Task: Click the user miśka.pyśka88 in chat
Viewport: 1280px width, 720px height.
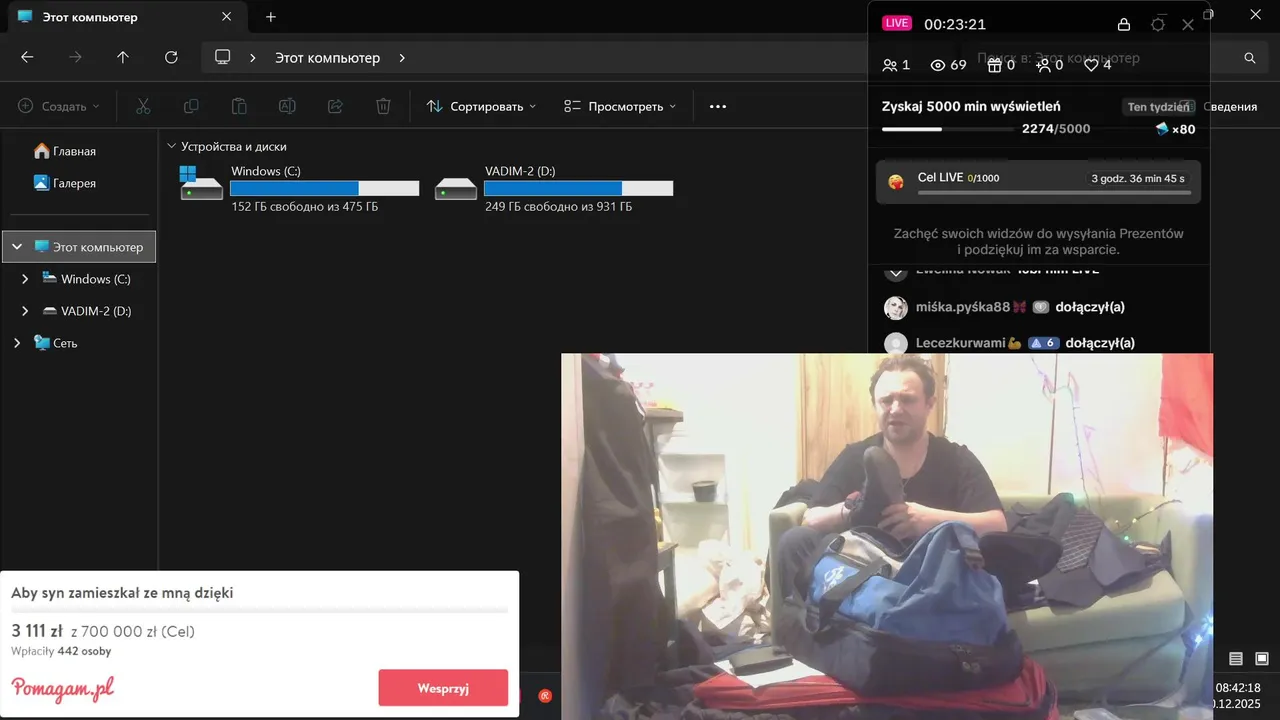Action: point(963,307)
